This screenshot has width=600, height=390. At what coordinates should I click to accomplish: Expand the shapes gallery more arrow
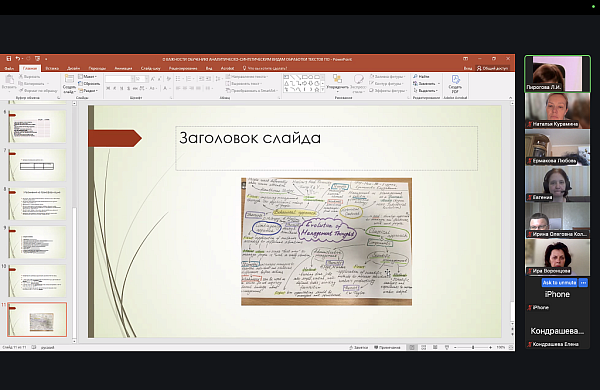pos(323,90)
